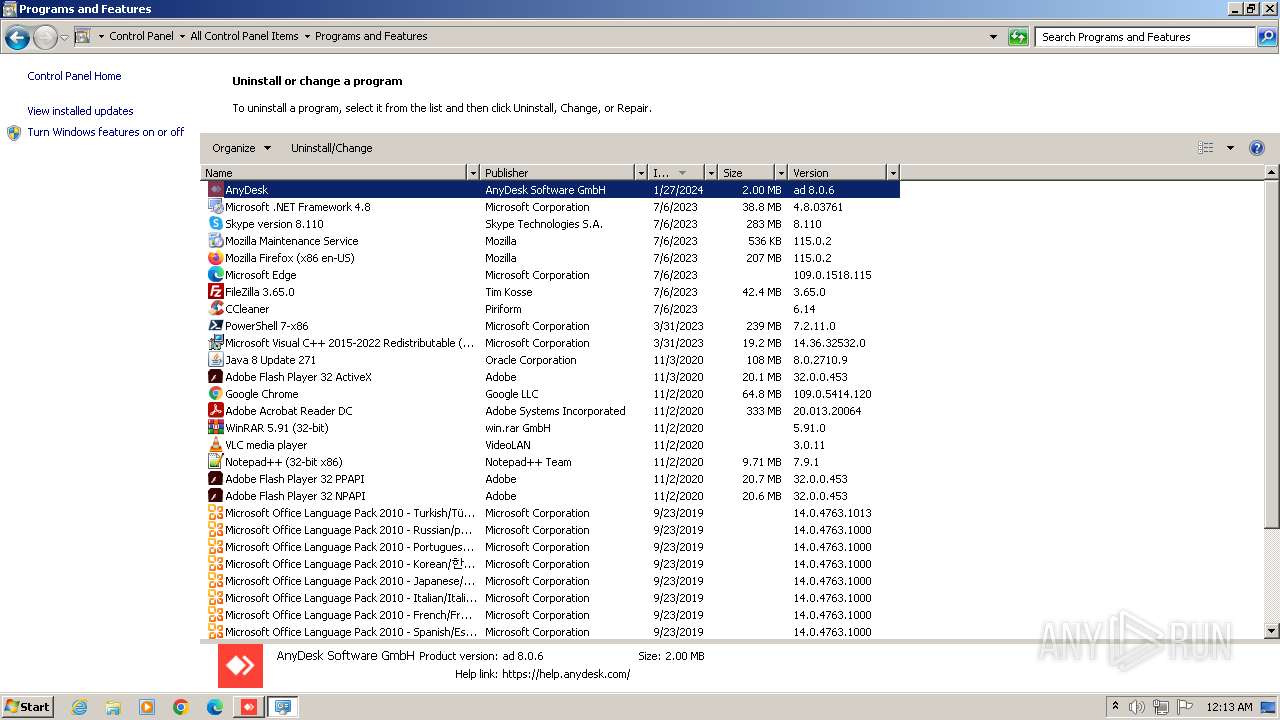Click the VLC media player icon
Viewport: 1280px width, 720px height.
[215, 444]
